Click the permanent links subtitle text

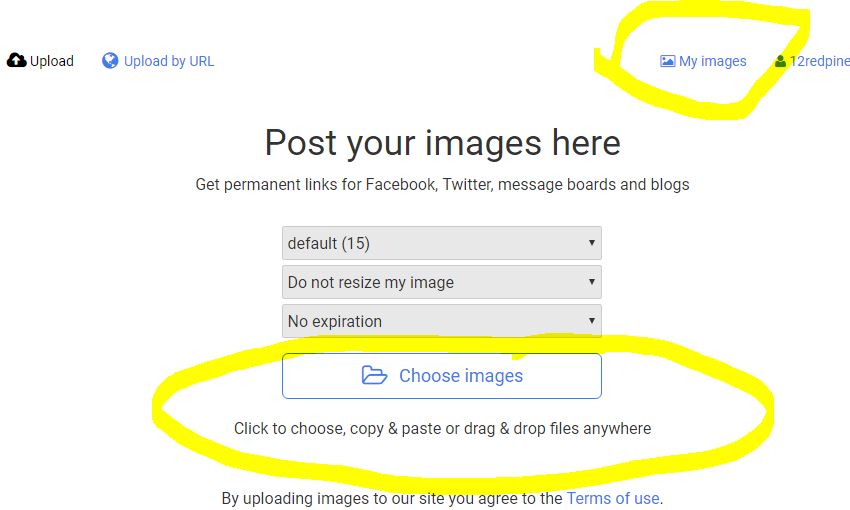coord(442,184)
